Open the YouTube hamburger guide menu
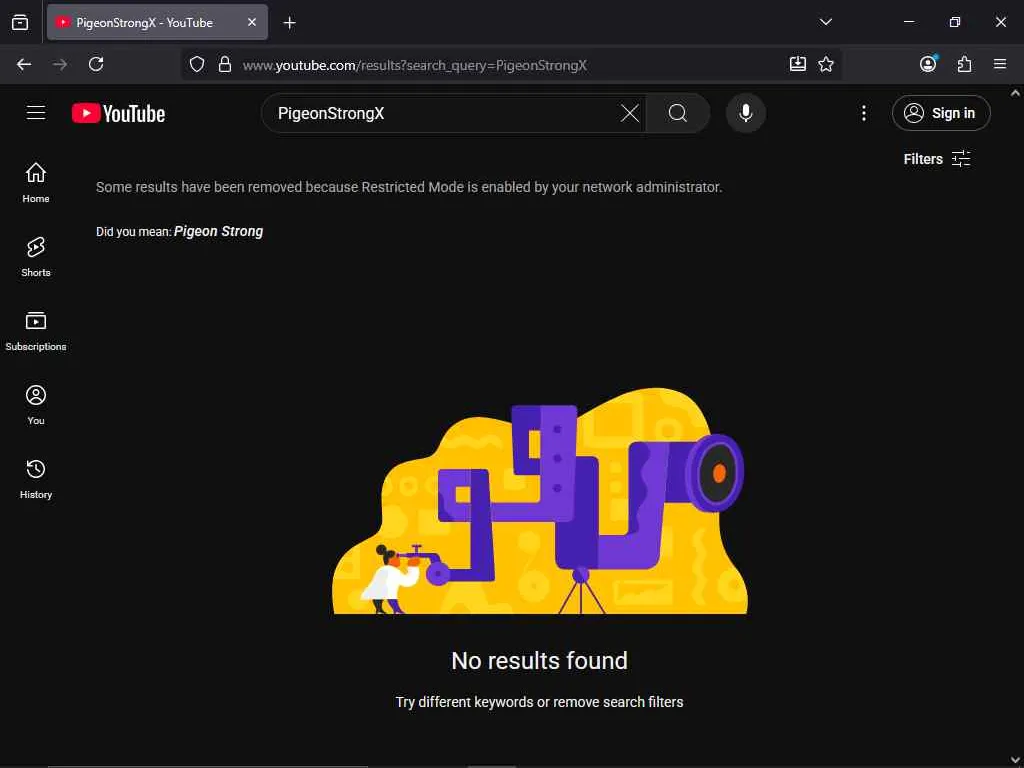The image size is (1024, 768). click(36, 113)
